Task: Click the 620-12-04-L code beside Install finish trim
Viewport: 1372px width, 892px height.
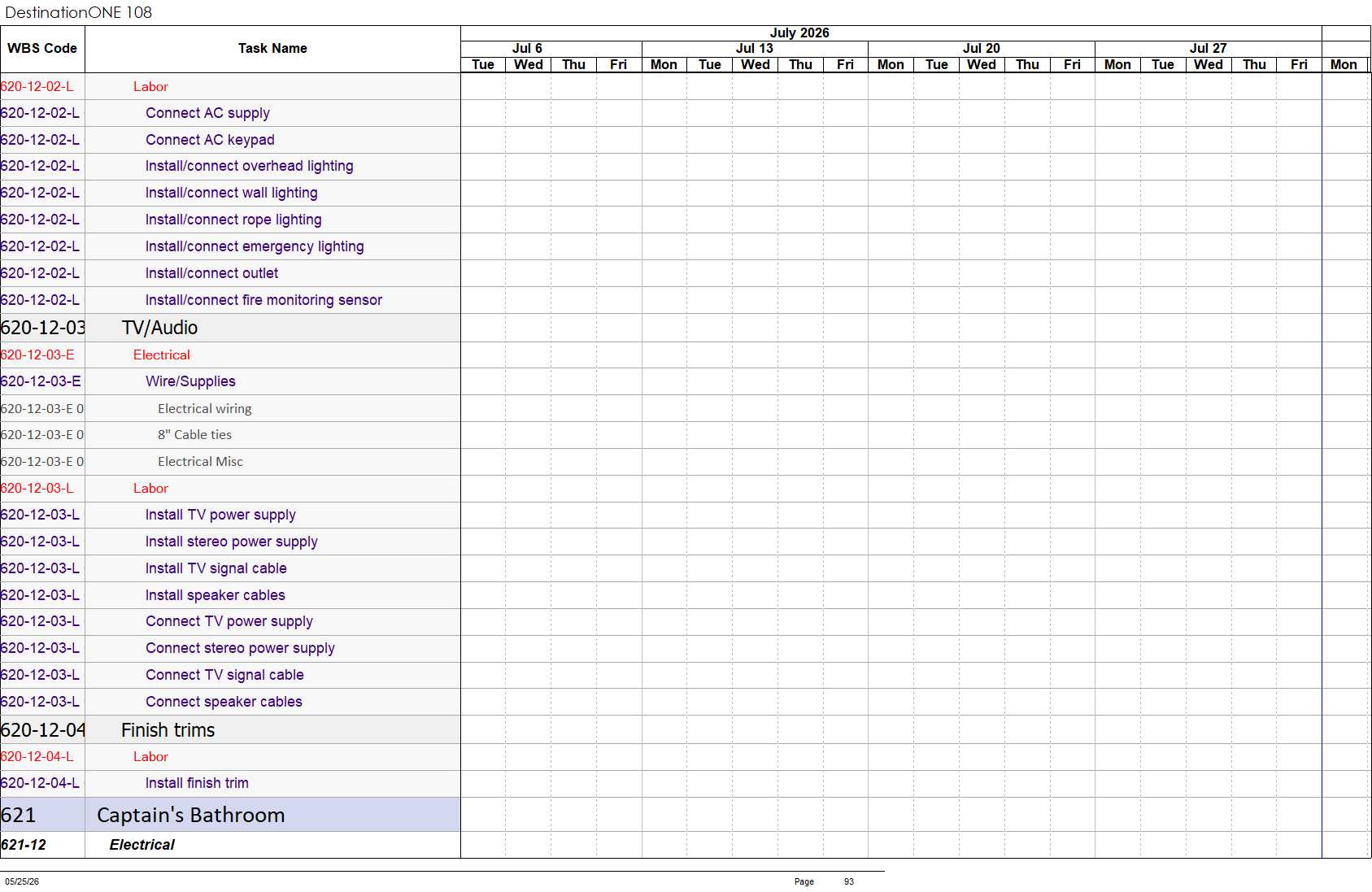Action: (40, 783)
